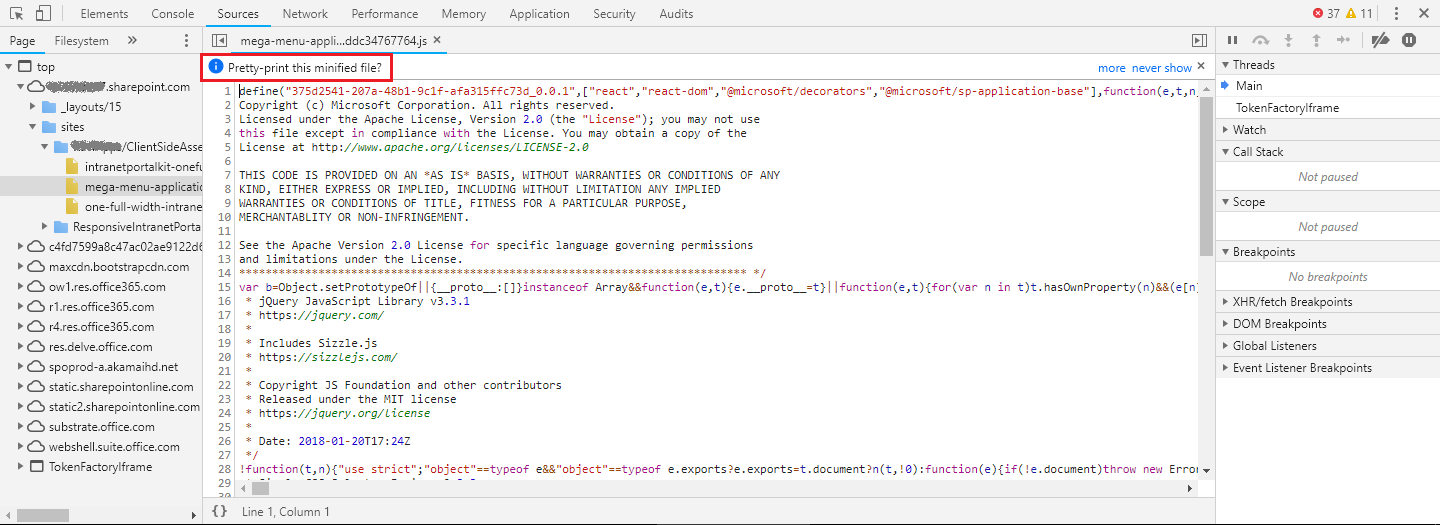Toggle deactivate breakpoints
This screenshot has width=1440, height=525.
point(1380,40)
